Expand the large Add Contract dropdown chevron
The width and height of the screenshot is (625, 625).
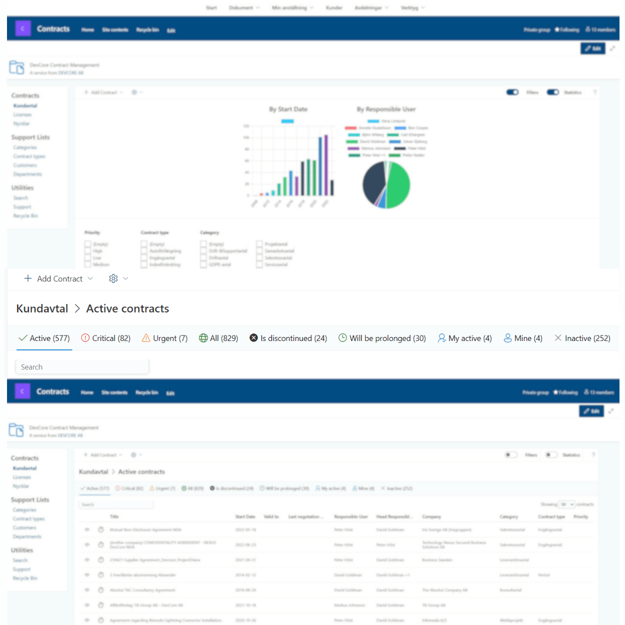91,279
